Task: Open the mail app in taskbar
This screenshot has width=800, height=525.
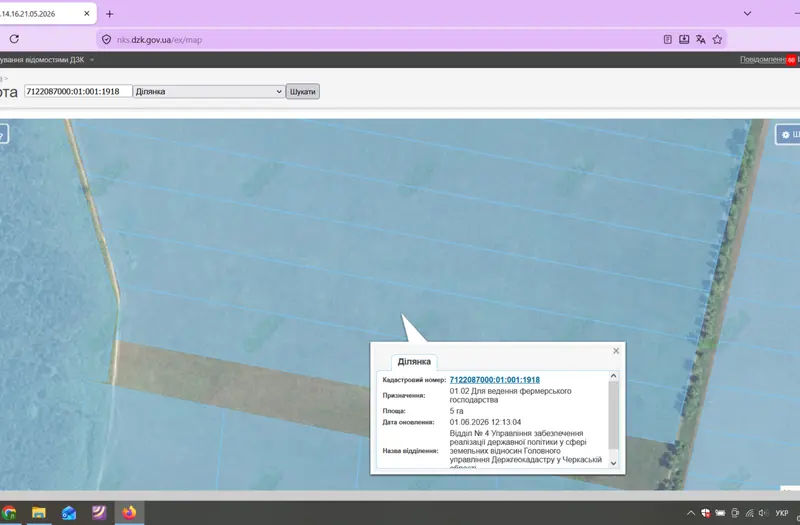Action: 69,513
